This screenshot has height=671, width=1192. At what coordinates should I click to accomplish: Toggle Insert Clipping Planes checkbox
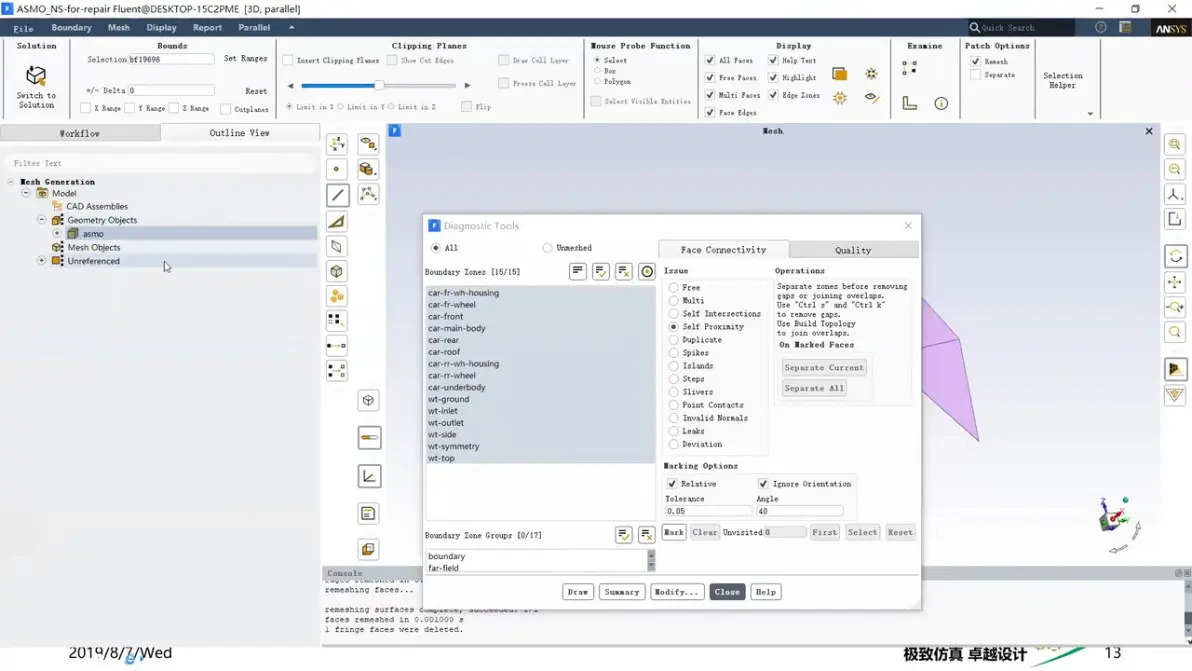[x=288, y=60]
